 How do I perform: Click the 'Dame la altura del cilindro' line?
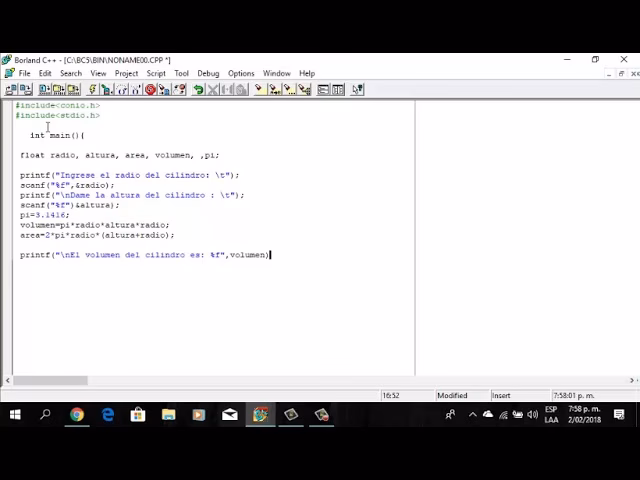132,196
